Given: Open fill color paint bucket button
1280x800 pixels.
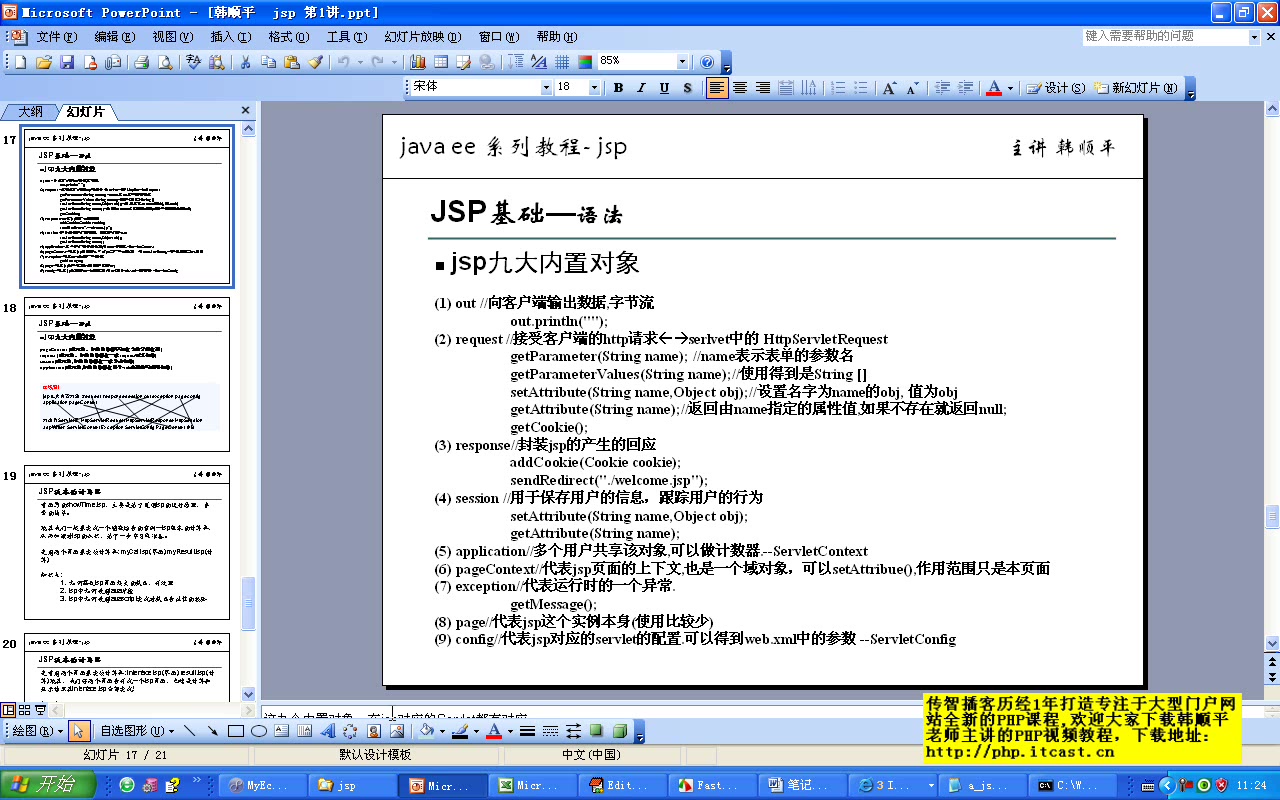Looking at the screenshot, I should (x=426, y=731).
